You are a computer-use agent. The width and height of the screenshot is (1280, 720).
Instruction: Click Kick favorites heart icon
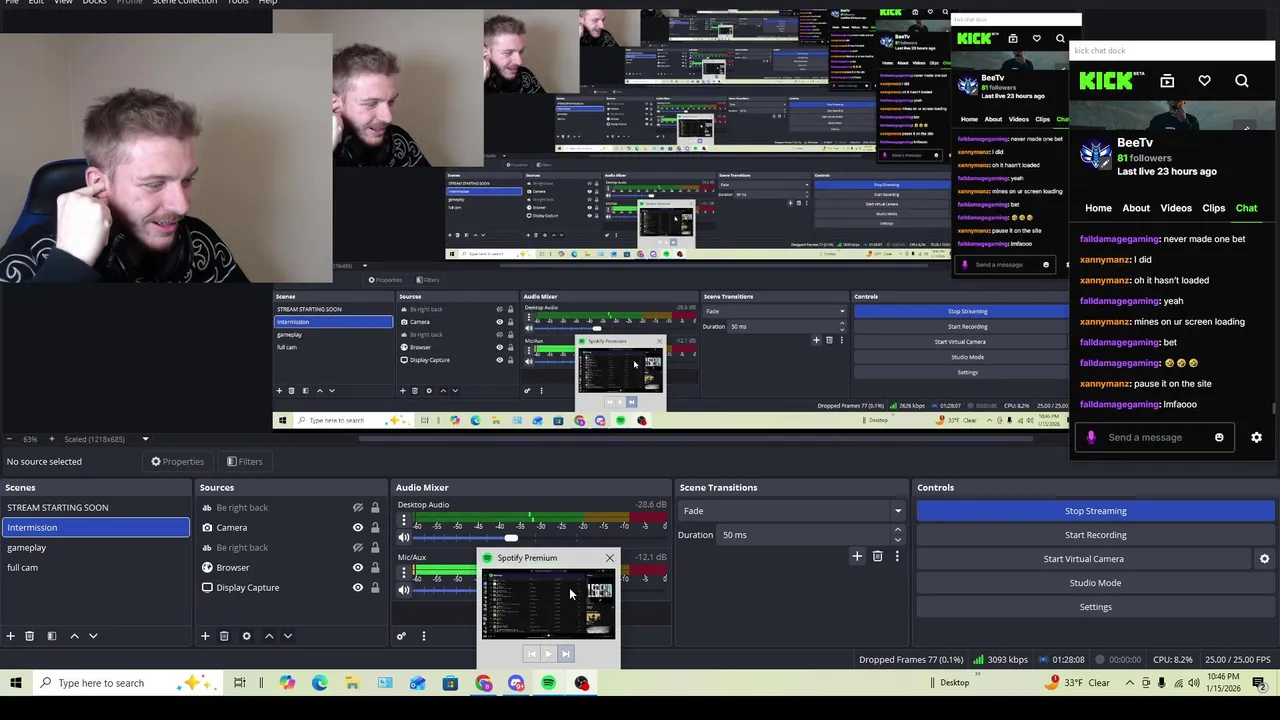[x=1204, y=81]
